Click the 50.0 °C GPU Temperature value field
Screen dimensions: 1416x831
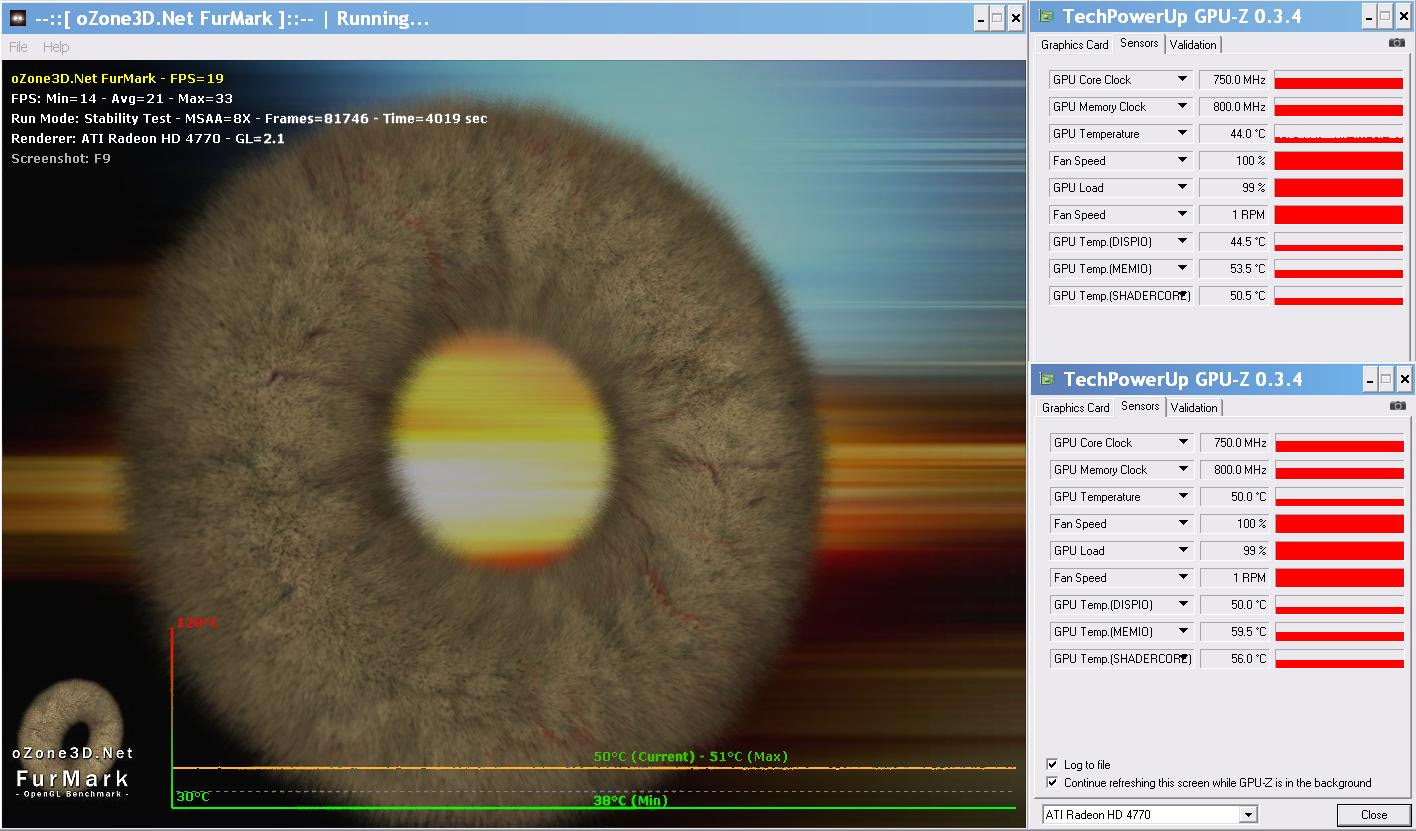tap(1234, 497)
